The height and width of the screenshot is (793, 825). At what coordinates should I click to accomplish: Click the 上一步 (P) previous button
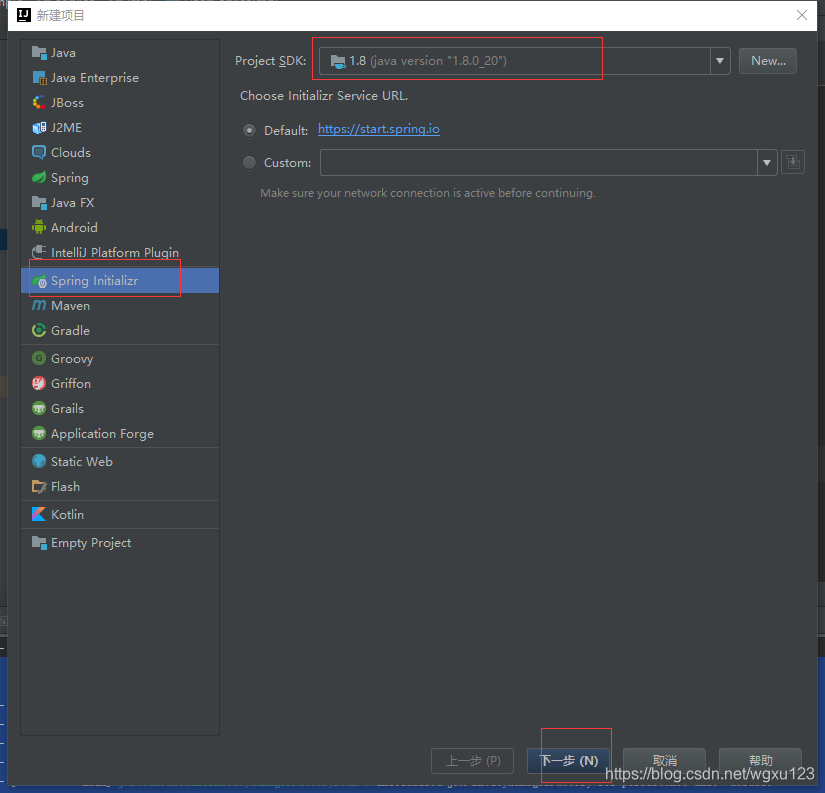tap(472, 761)
